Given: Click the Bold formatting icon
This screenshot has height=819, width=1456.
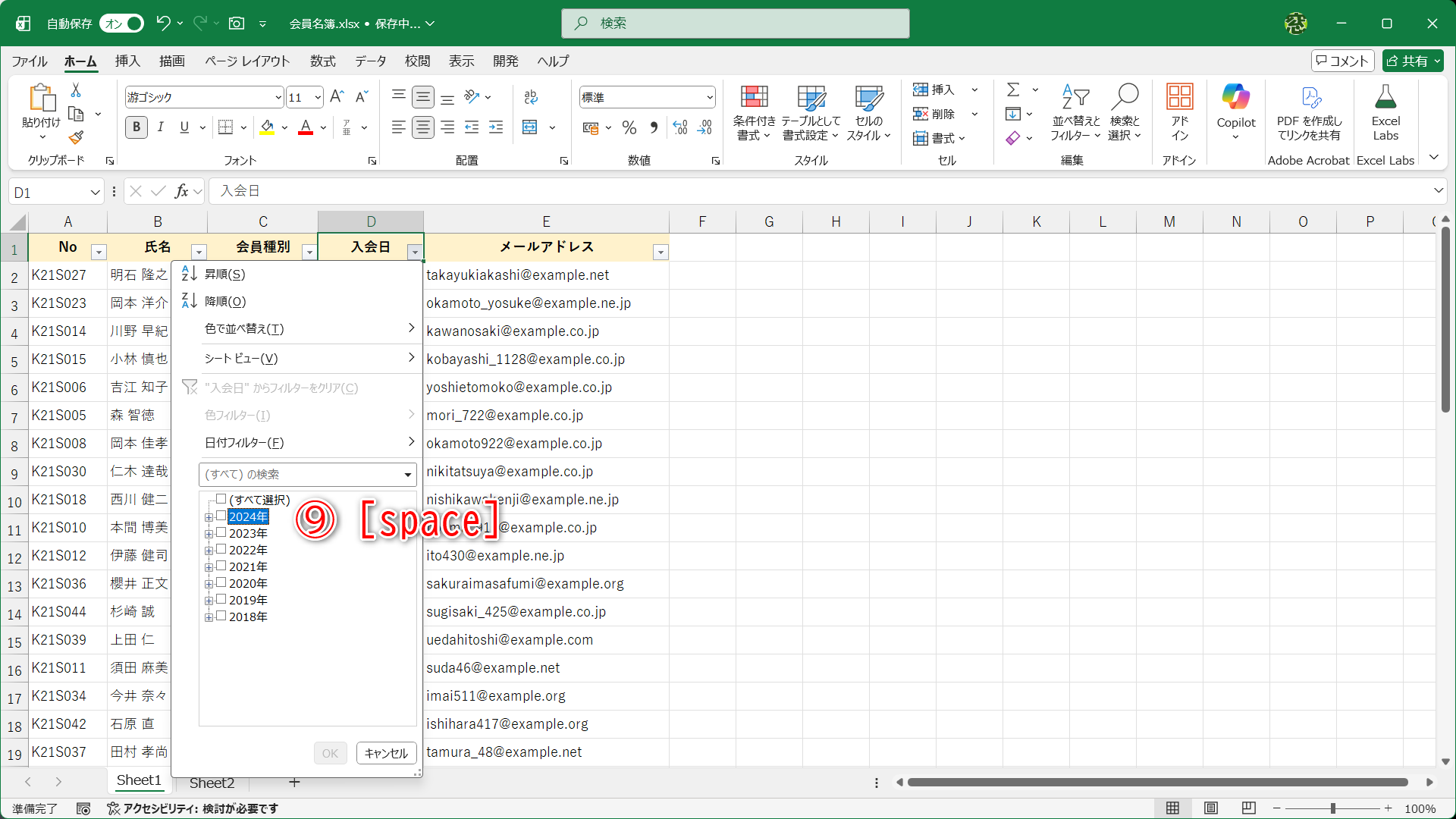Looking at the screenshot, I should 136,127.
